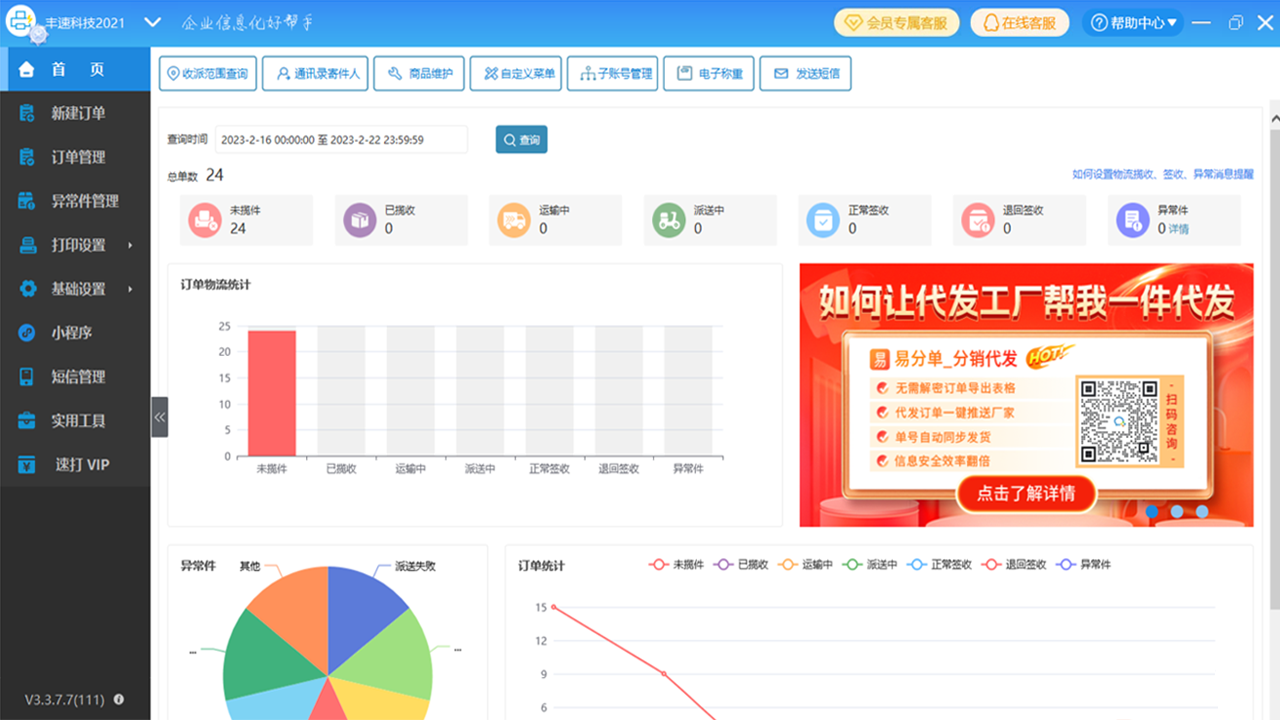
Task: Click the 查询 search button
Action: coord(521,140)
